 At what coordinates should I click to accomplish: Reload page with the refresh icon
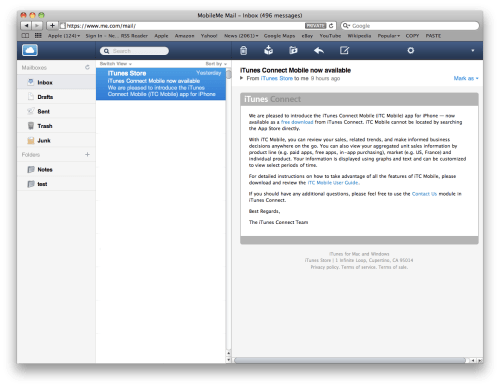coord(331,26)
